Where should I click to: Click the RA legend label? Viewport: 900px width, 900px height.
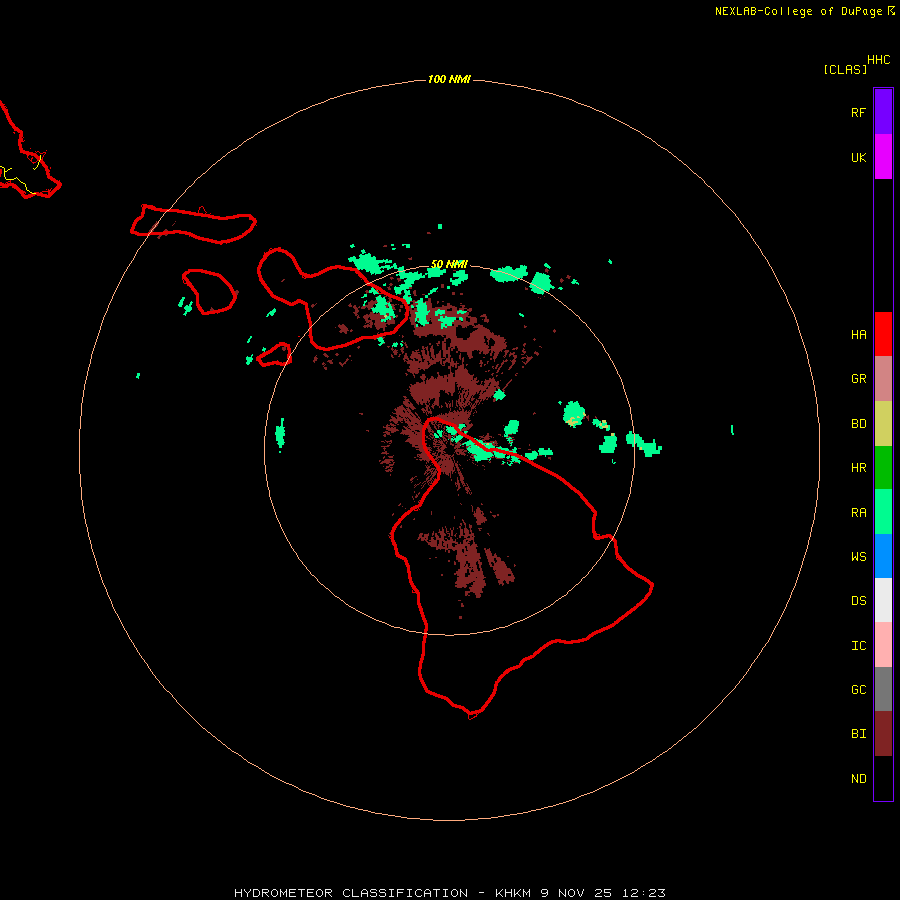(858, 513)
